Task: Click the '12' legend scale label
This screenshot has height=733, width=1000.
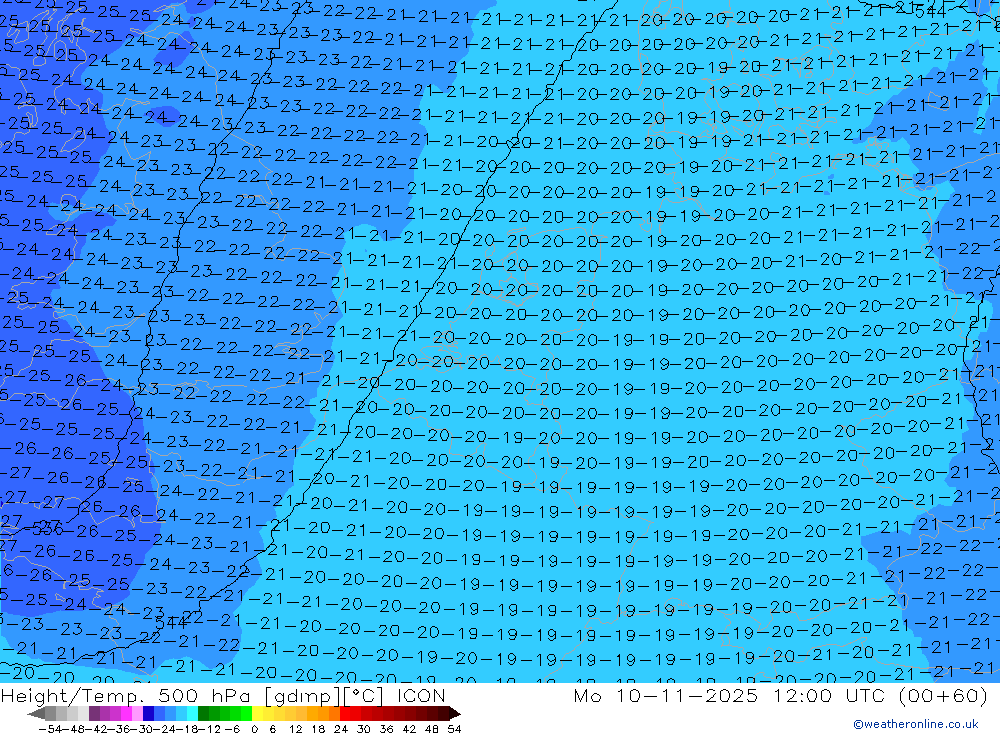Action: point(296,729)
